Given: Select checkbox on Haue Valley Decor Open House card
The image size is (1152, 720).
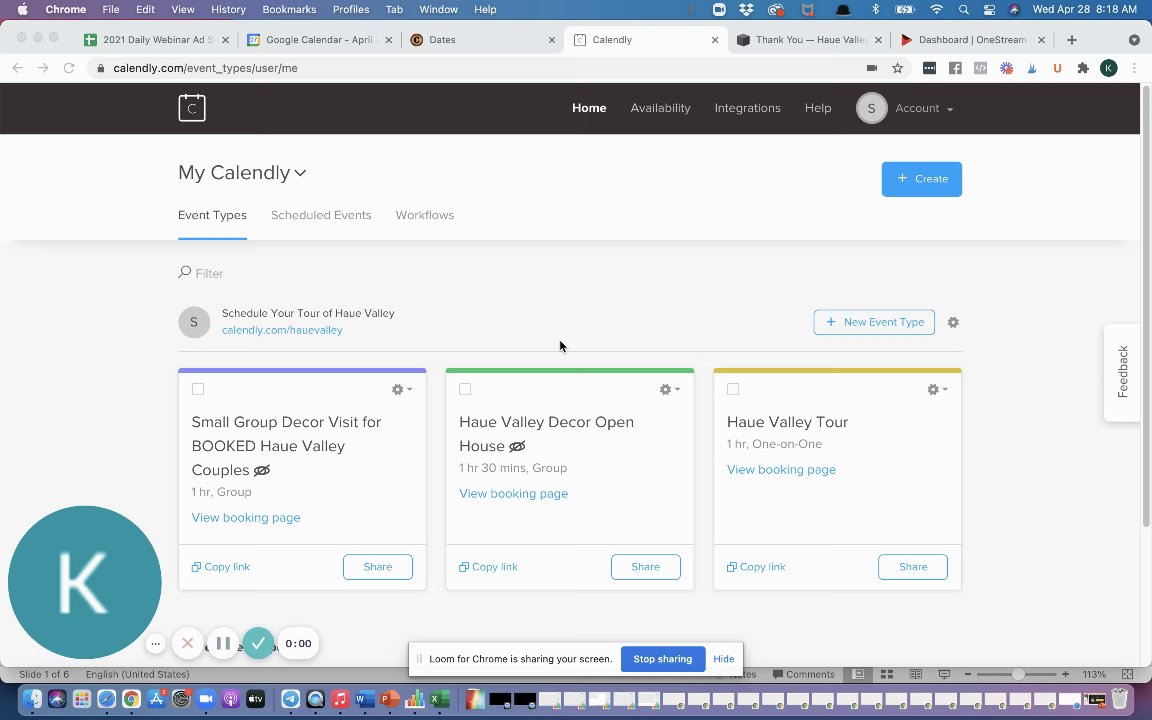Looking at the screenshot, I should (465, 389).
